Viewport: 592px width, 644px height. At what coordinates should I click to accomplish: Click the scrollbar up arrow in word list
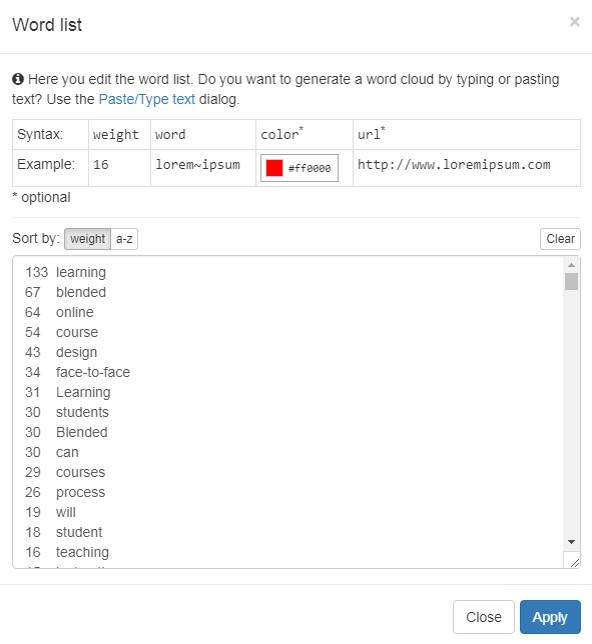point(571,265)
